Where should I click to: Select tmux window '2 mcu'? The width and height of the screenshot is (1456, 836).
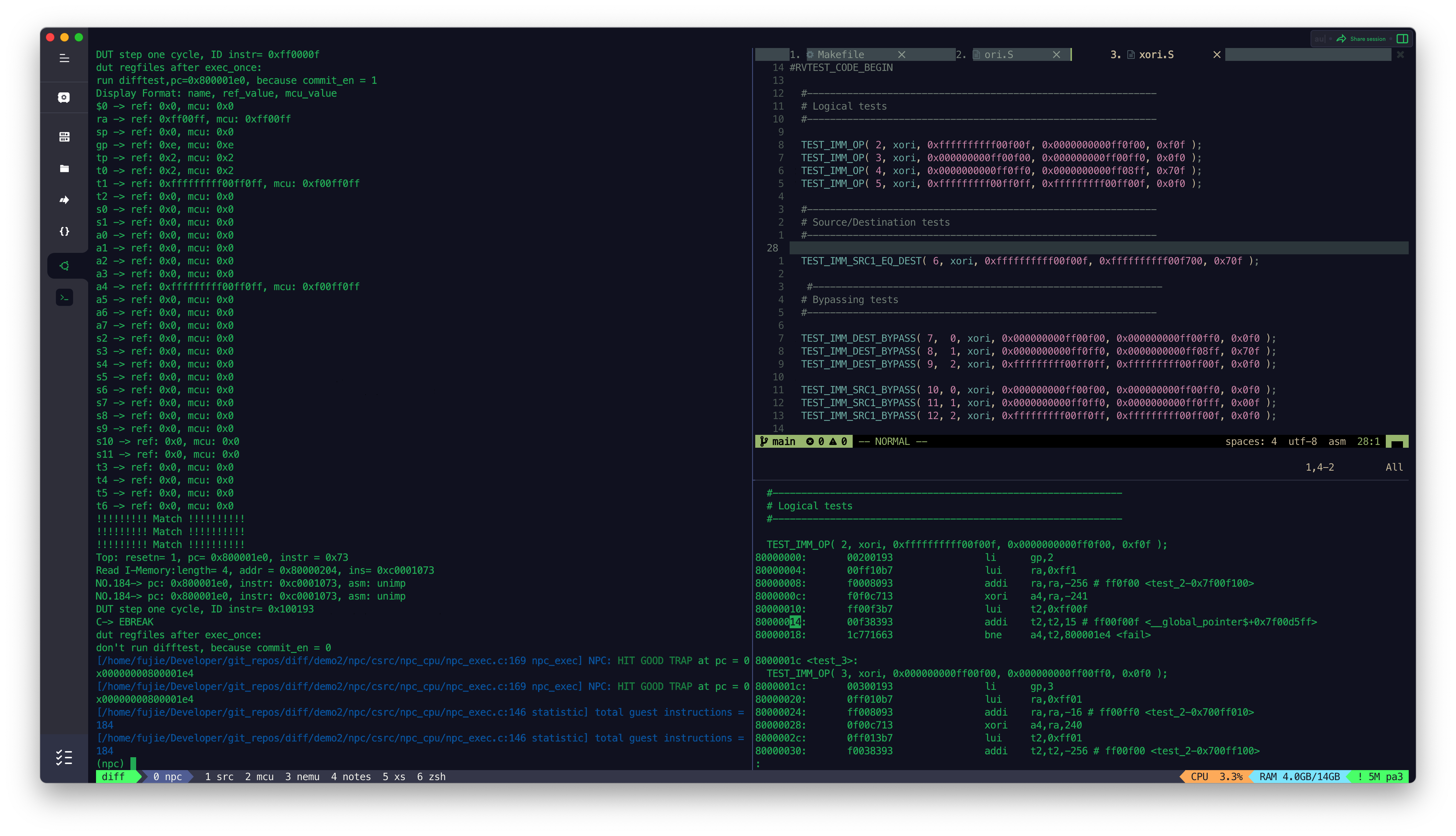tap(259, 777)
